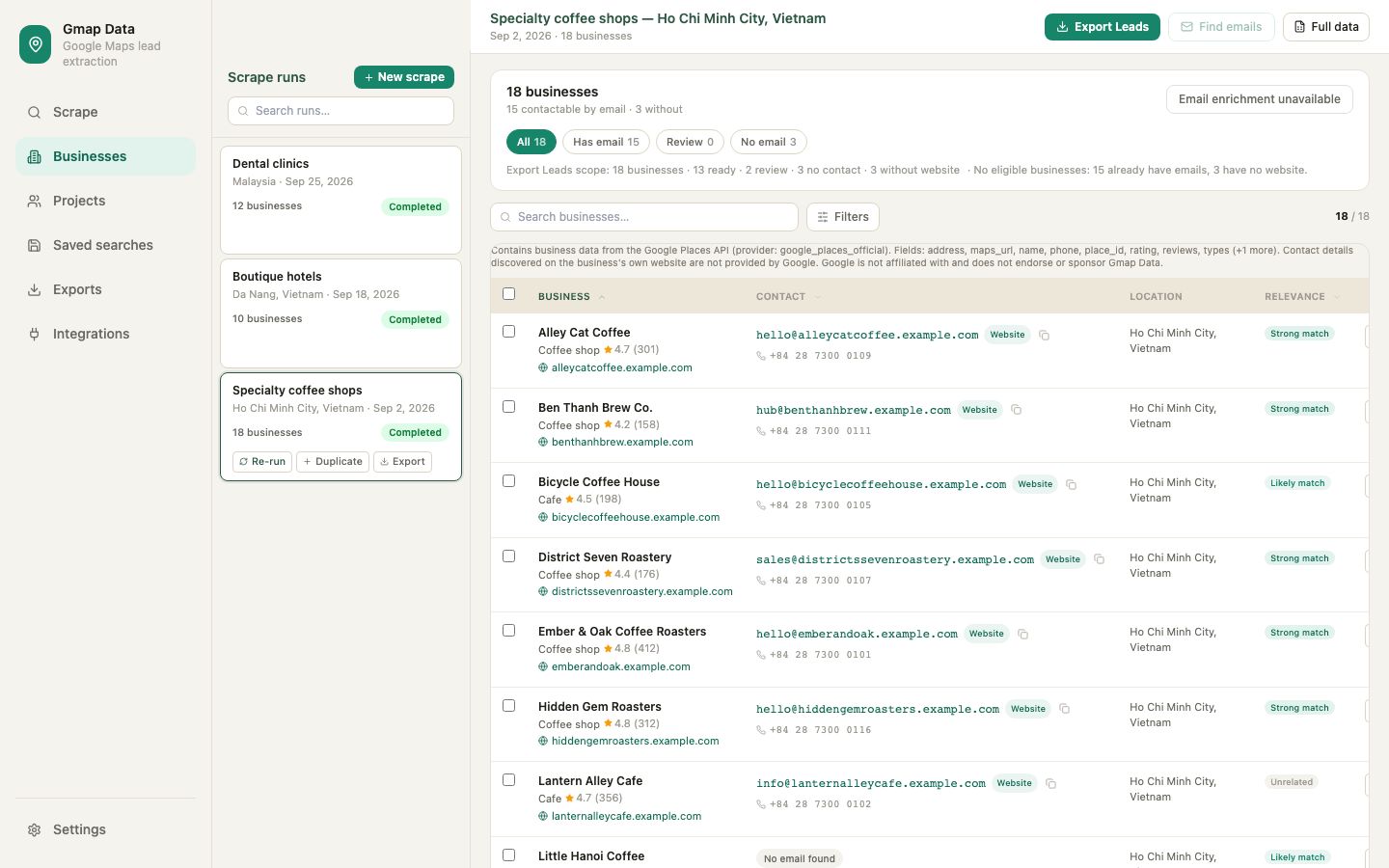Check the Ben Thanh Brew Co. row
This screenshot has width=1389, height=868.
509,407
